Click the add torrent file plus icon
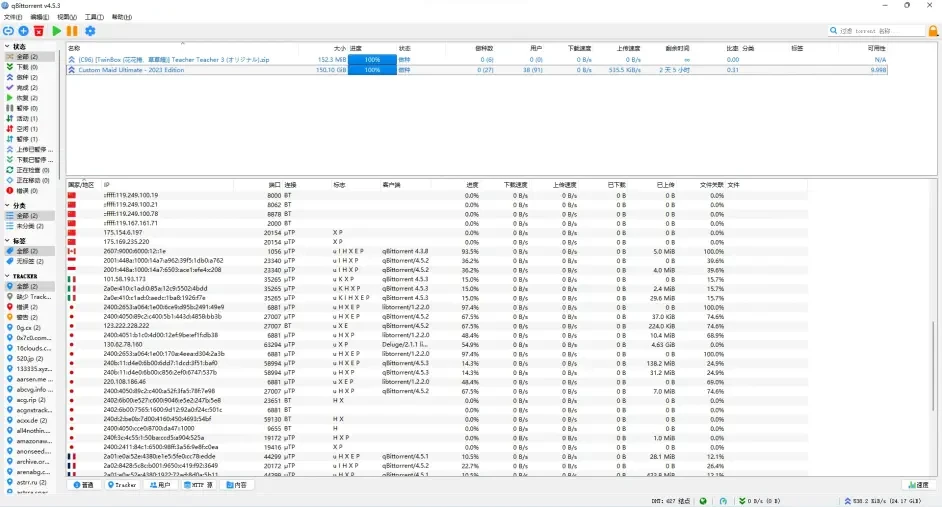The height and width of the screenshot is (507, 942). [x=23, y=31]
